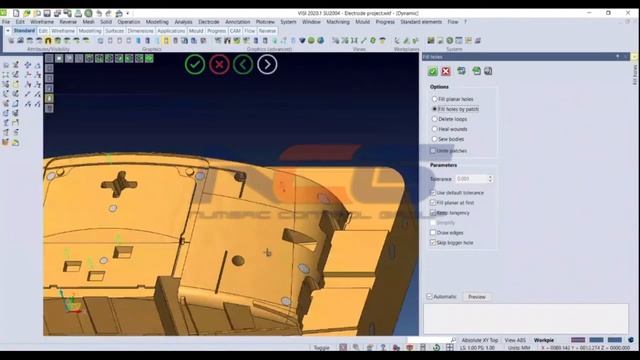Click the New file icon in the quick access bar
The width and height of the screenshot is (640, 360).
pyautogui.click(x=16, y=13)
